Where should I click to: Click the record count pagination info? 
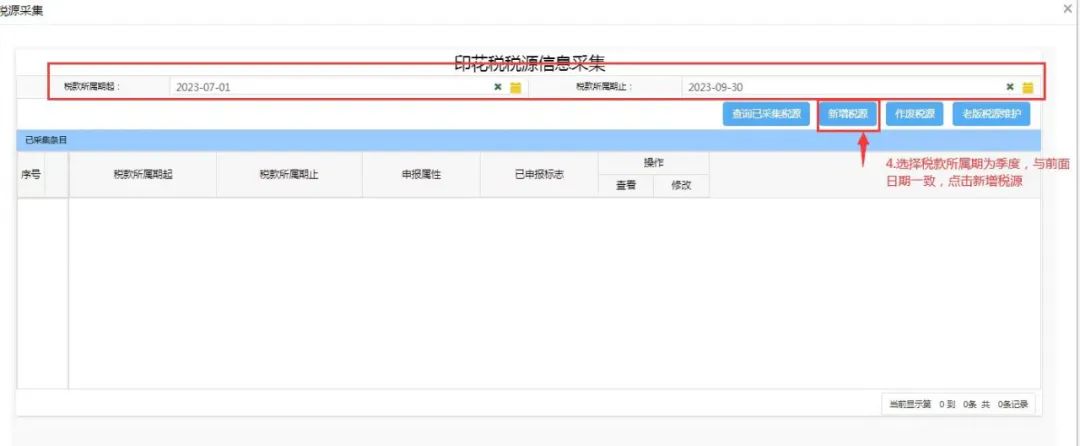(958, 404)
